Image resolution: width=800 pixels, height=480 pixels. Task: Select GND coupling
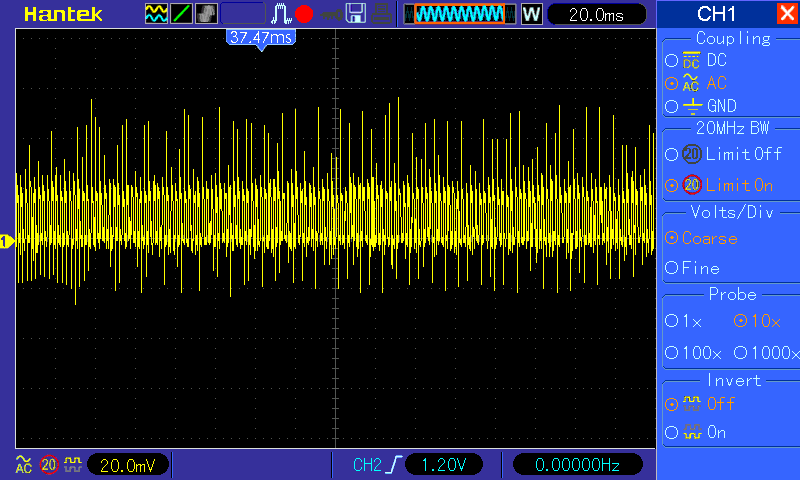click(701, 106)
